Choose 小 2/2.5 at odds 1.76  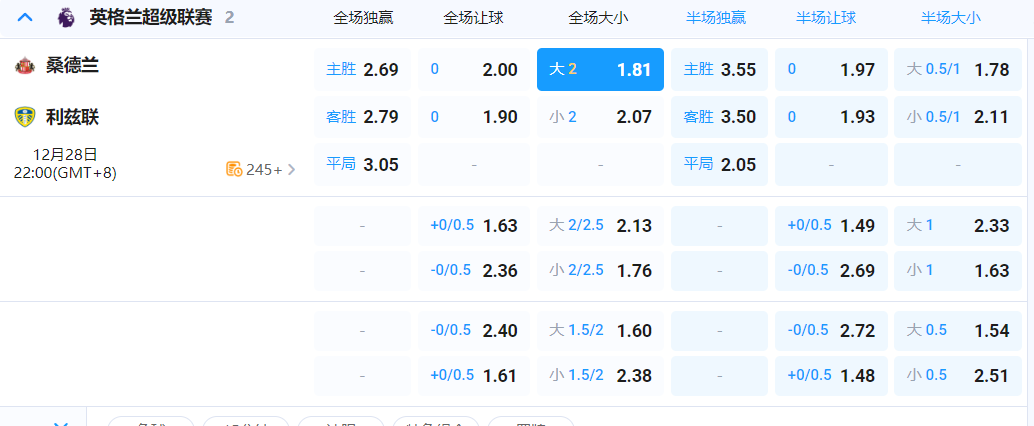pyautogui.click(x=600, y=270)
